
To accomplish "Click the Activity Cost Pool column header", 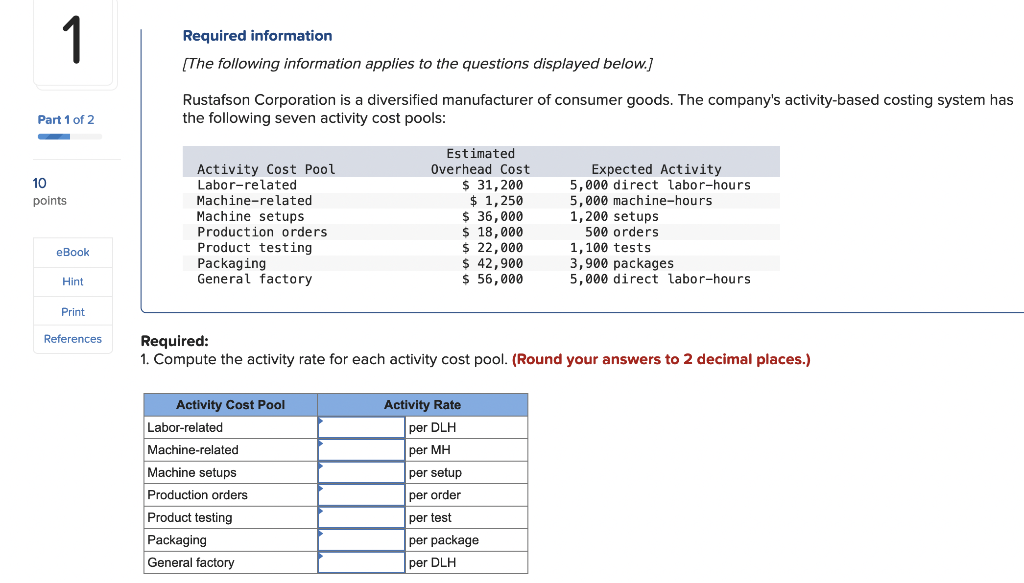I will (231, 405).
